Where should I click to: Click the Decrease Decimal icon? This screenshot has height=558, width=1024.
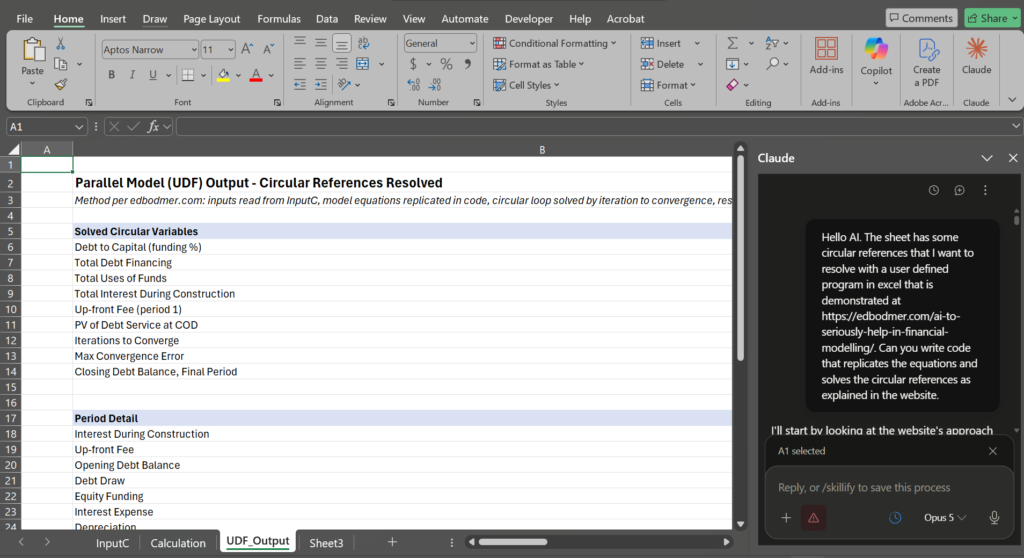[435, 84]
